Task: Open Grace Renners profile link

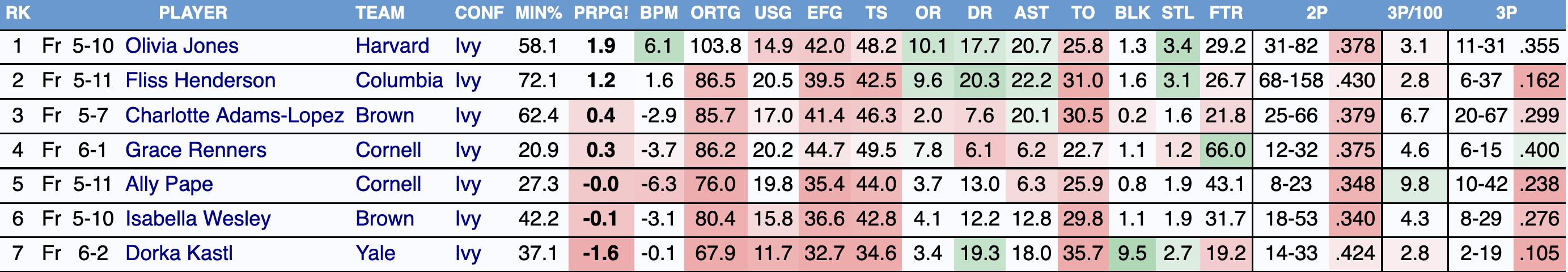Action: tap(196, 150)
